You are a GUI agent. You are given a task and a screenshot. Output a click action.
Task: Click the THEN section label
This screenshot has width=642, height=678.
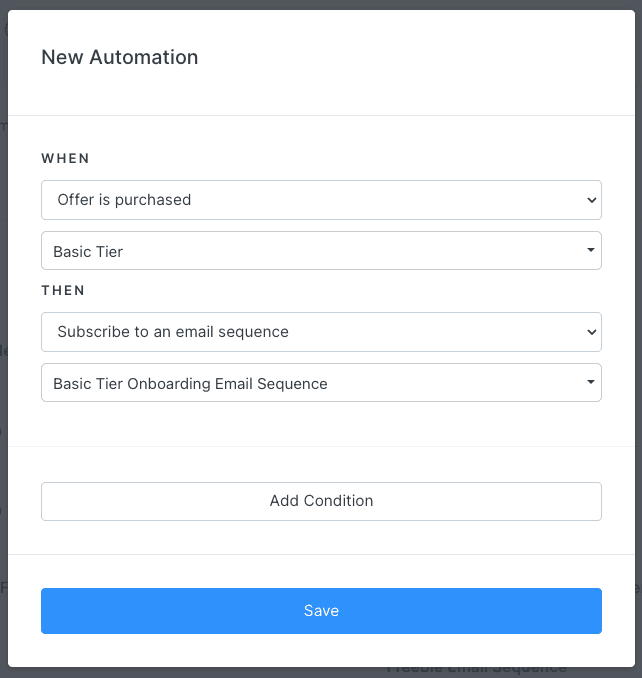(x=63, y=290)
